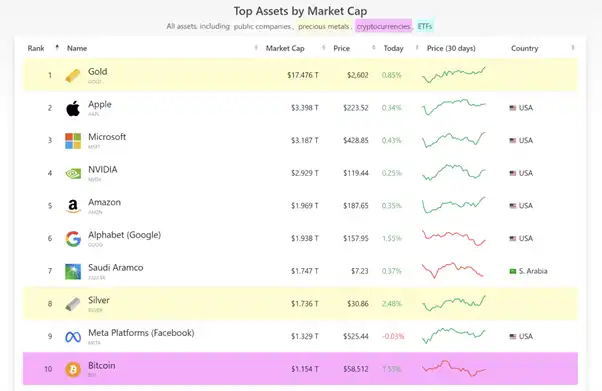Image resolution: width=602 pixels, height=391 pixels.
Task: Sort table by Today column header
Action: coord(394,48)
